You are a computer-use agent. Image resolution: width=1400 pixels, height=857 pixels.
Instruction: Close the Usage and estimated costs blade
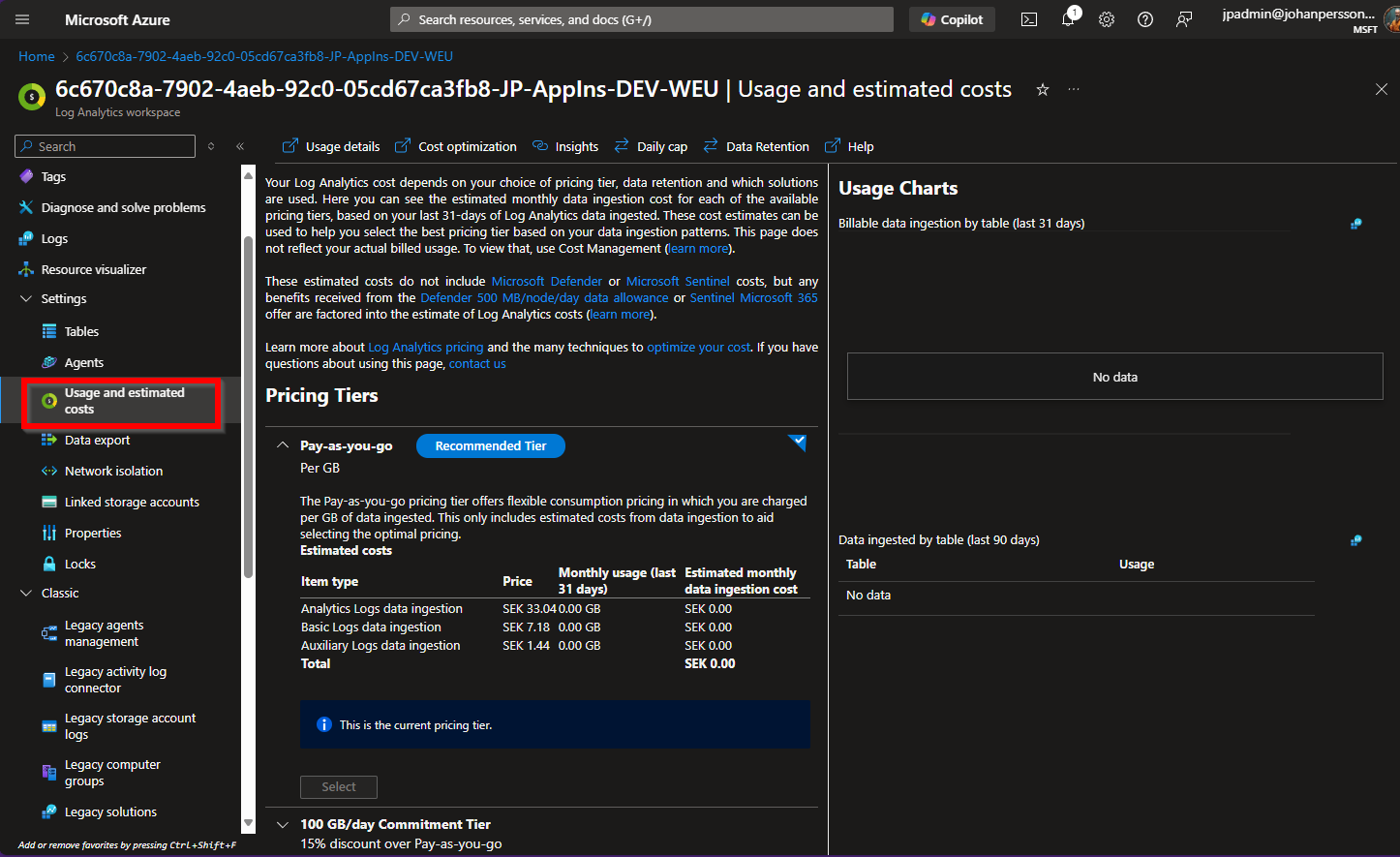tap(1382, 89)
